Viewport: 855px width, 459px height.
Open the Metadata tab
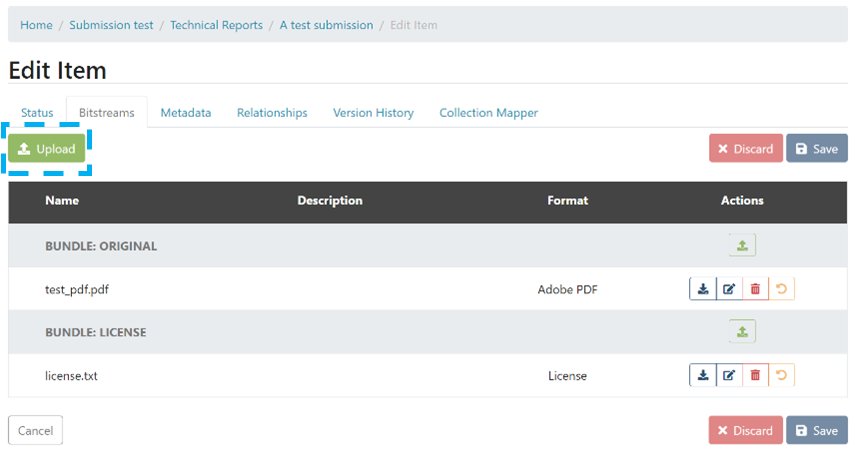[x=186, y=113]
